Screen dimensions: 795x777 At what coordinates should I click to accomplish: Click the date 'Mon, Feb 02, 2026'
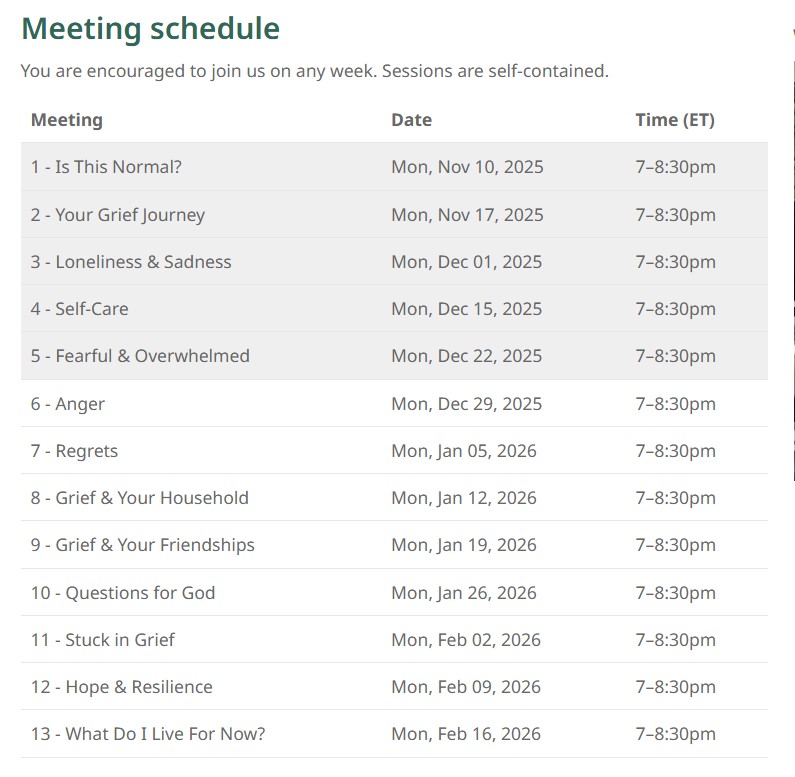tap(465, 640)
